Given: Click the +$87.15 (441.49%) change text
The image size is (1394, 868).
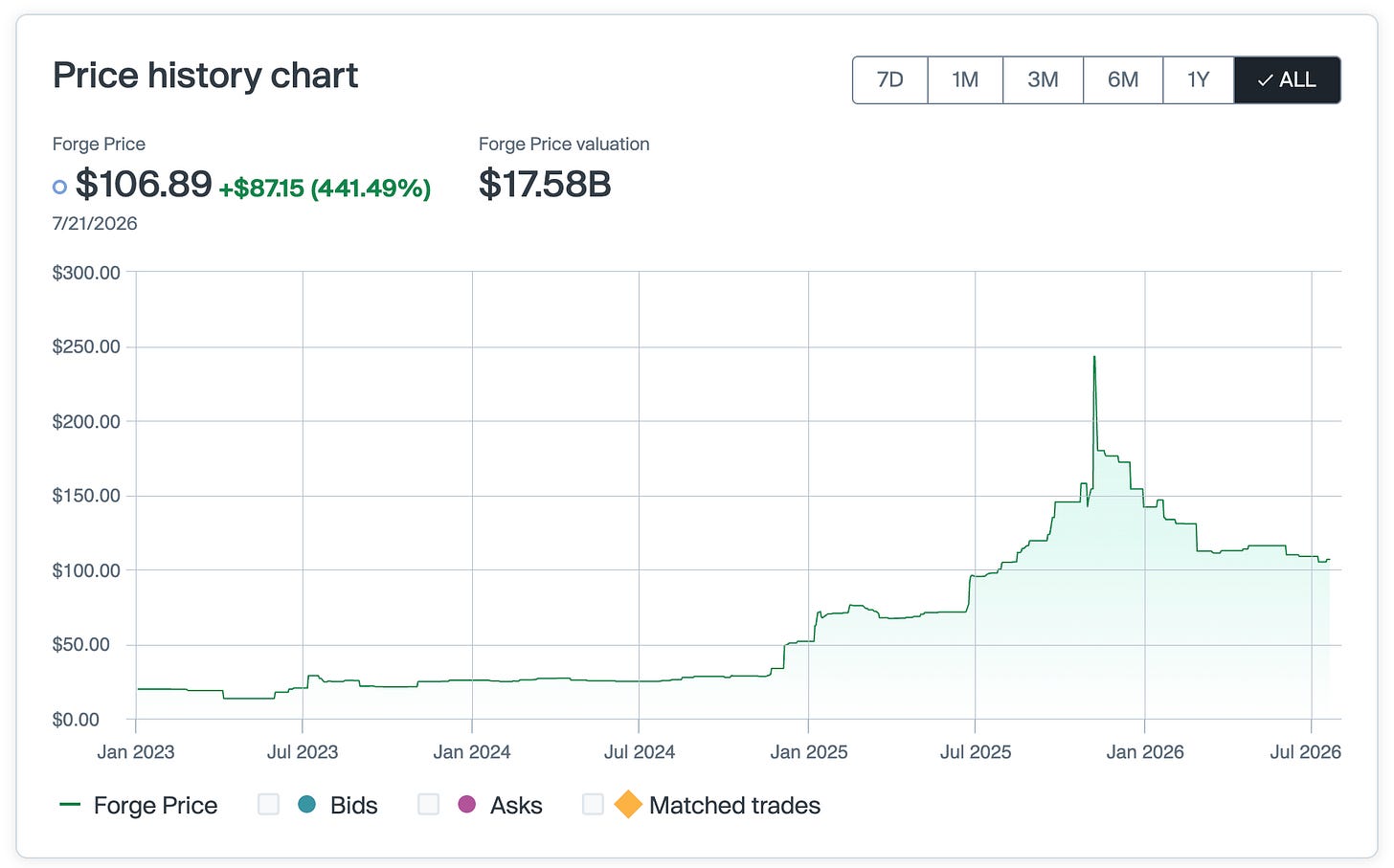Looking at the screenshot, I should (325, 188).
